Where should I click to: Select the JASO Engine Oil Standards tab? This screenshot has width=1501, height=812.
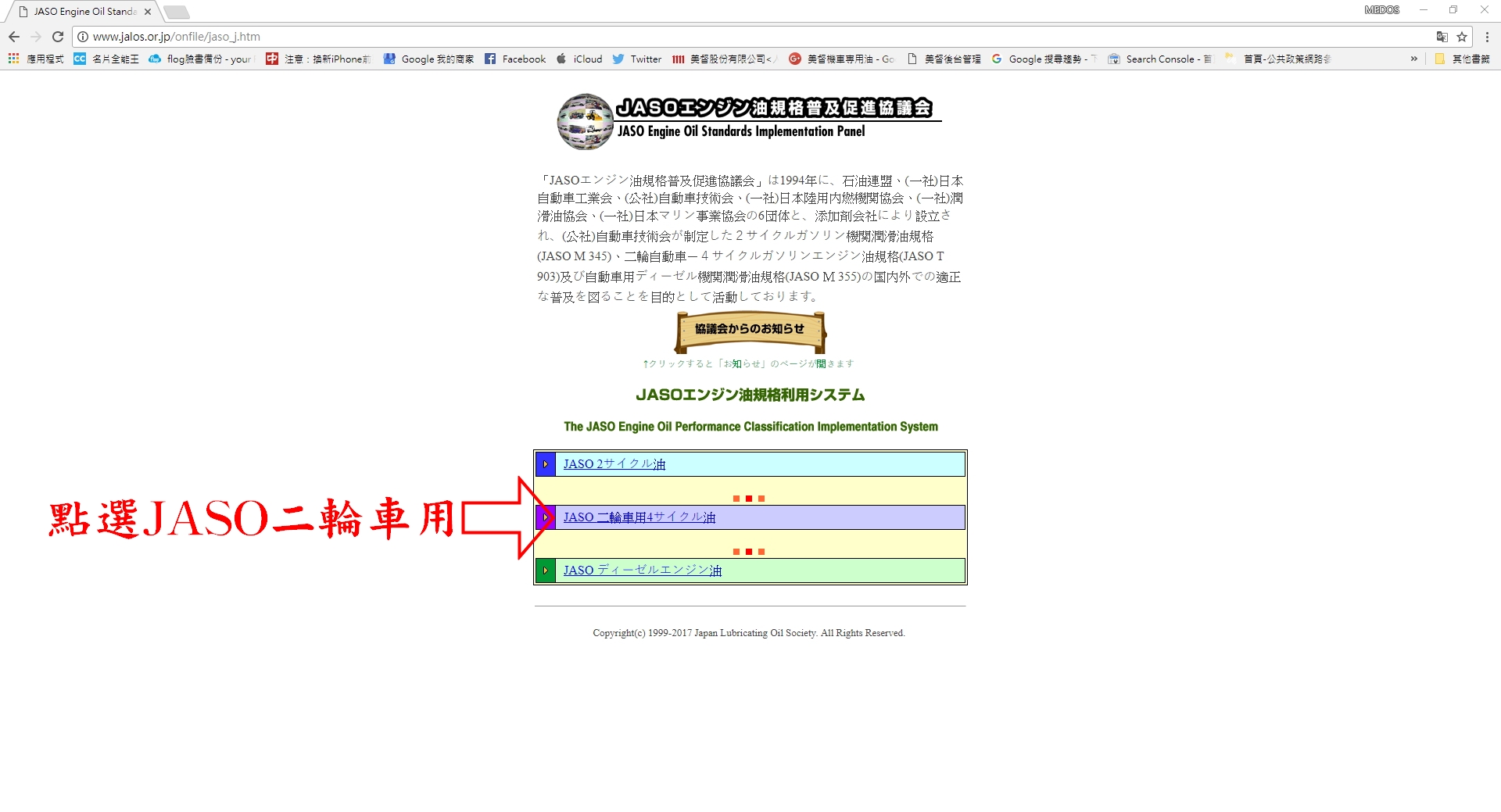(84, 12)
